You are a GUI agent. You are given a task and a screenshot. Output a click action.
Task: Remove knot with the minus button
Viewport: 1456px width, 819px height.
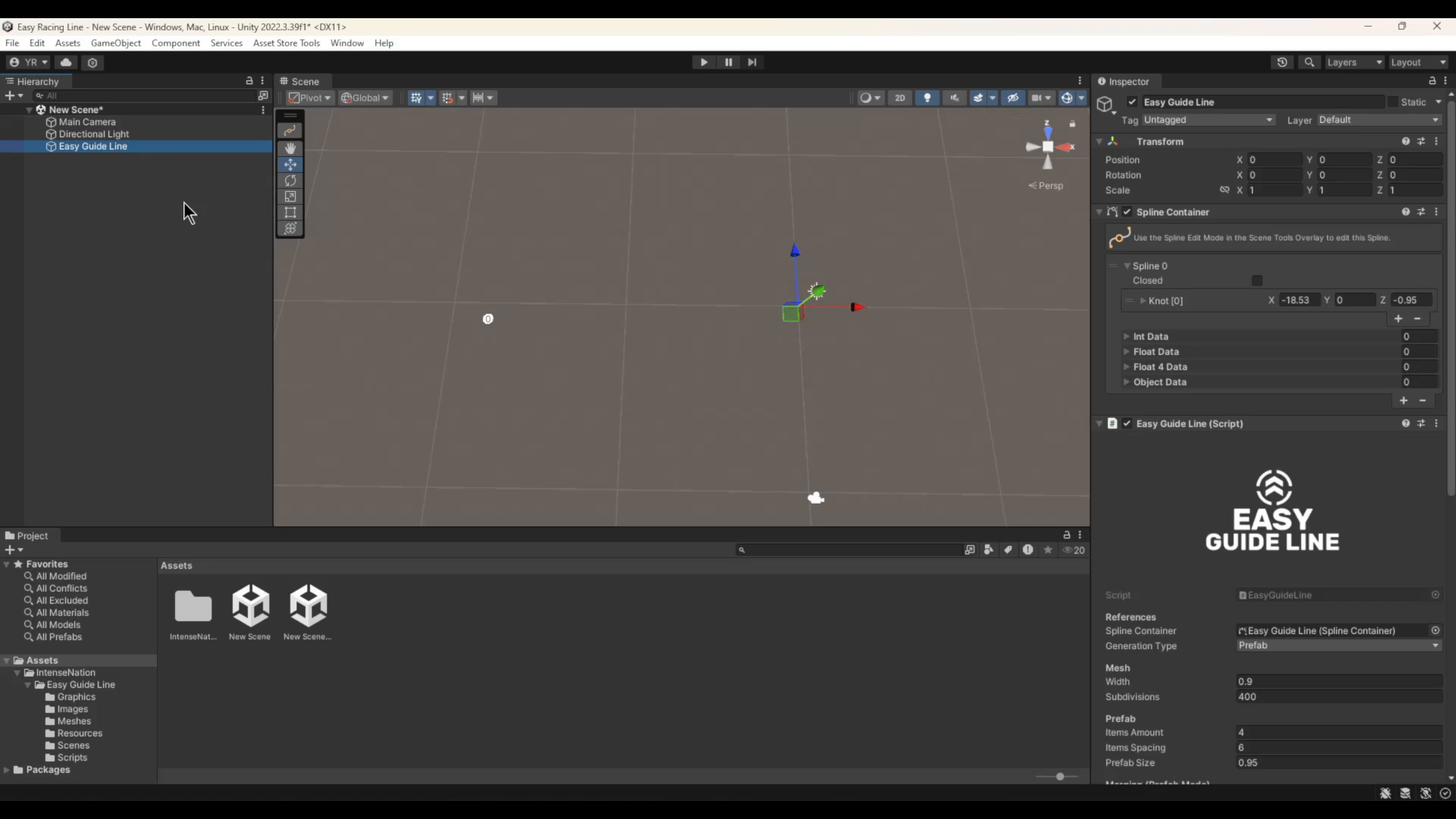[1417, 319]
